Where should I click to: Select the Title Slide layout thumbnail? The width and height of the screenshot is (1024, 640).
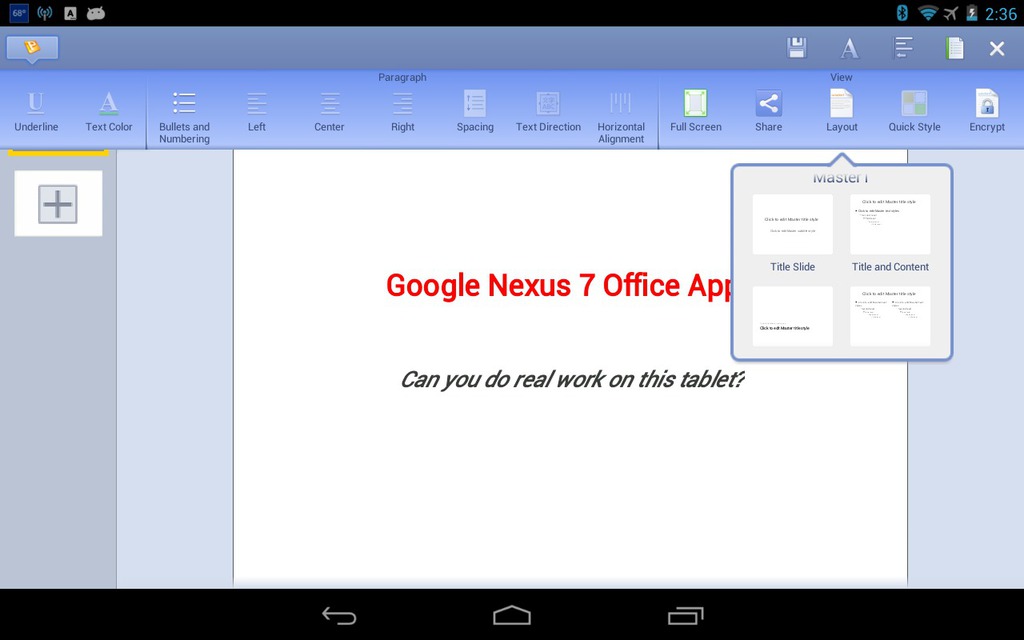(x=792, y=224)
